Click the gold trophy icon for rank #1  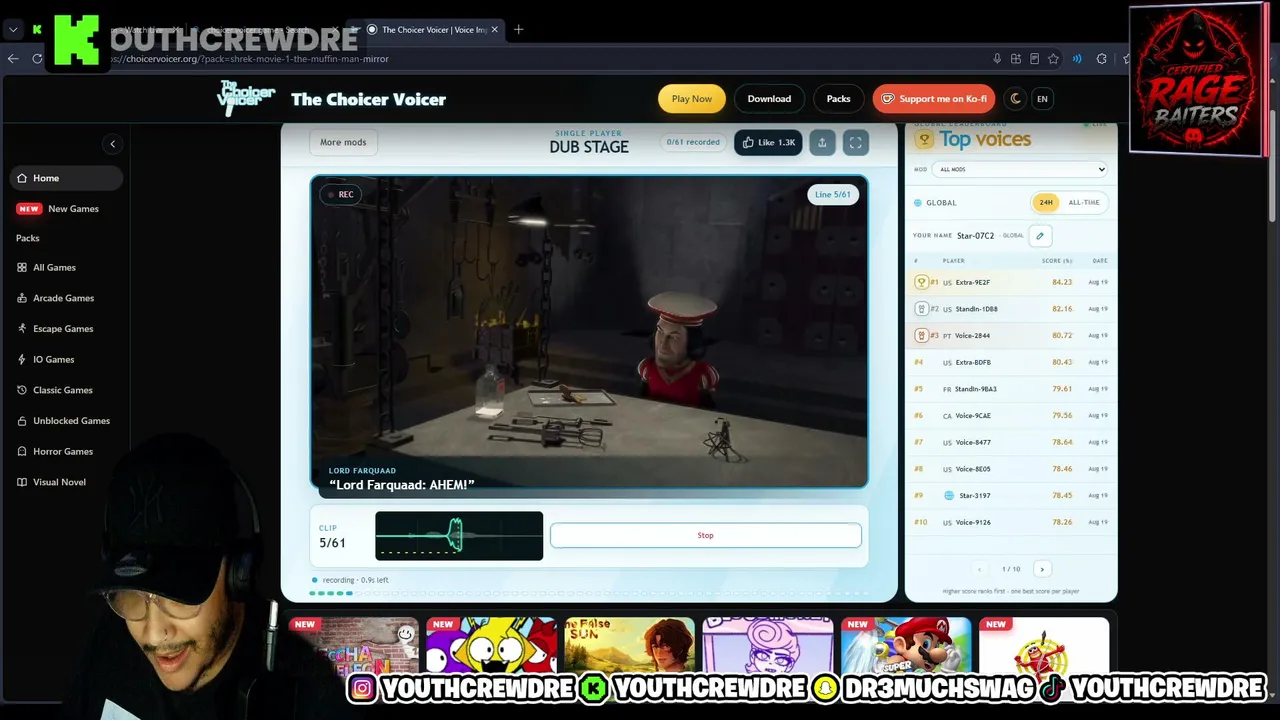tap(922, 282)
